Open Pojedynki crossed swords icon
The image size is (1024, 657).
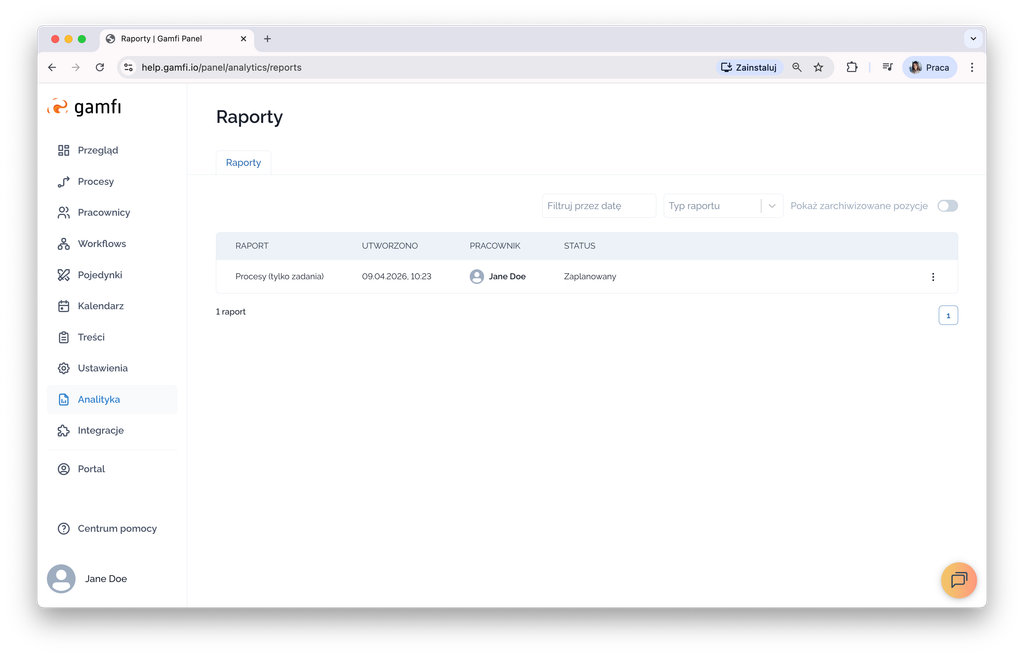(x=64, y=275)
